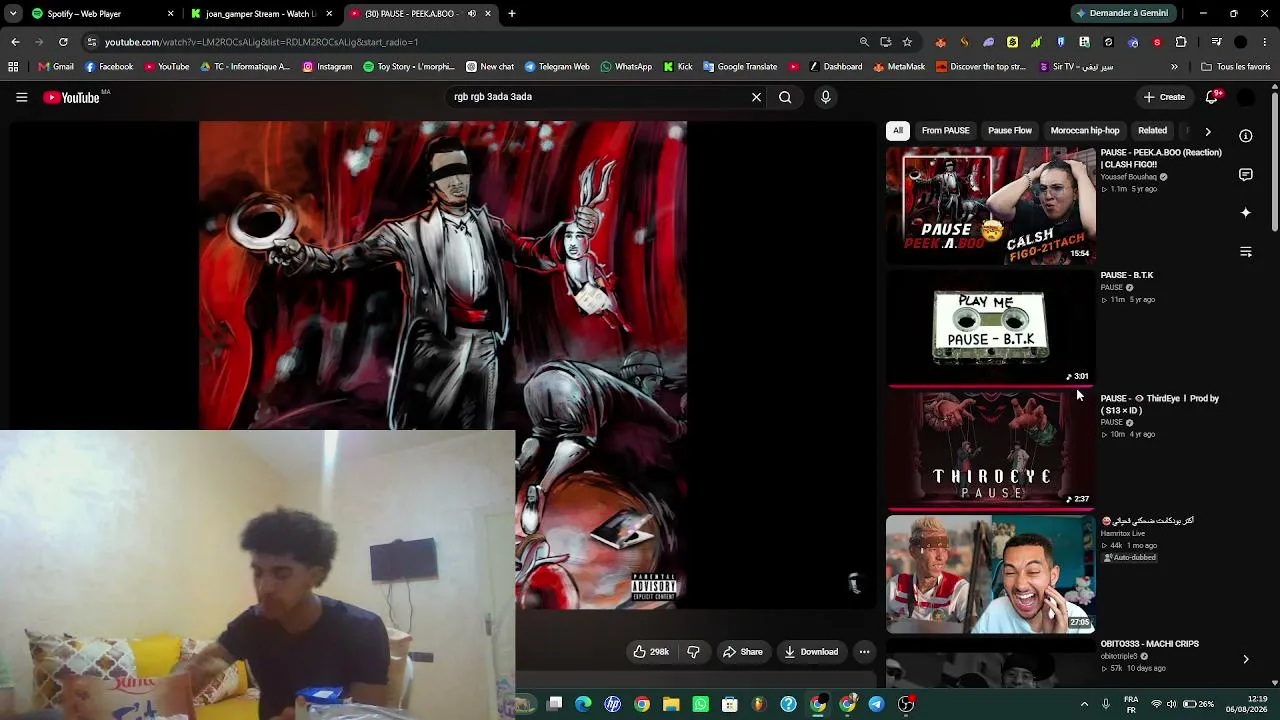Dislike the current video
This screenshot has width=1280, height=720.
[693, 652]
